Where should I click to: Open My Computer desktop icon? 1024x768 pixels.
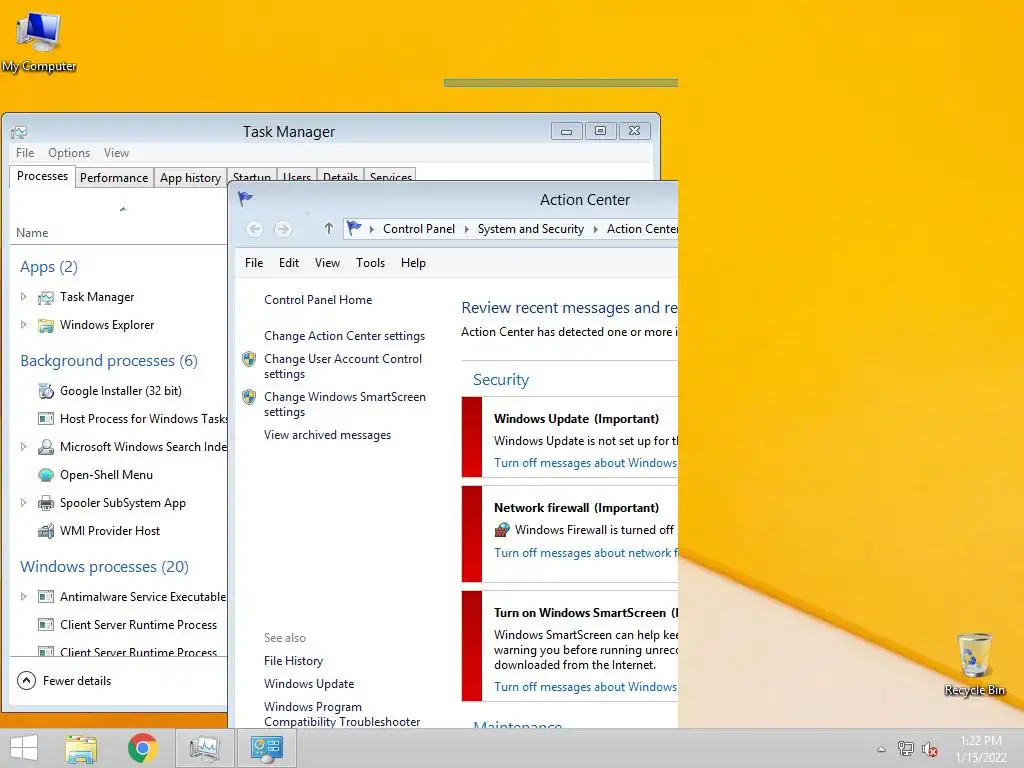click(39, 42)
